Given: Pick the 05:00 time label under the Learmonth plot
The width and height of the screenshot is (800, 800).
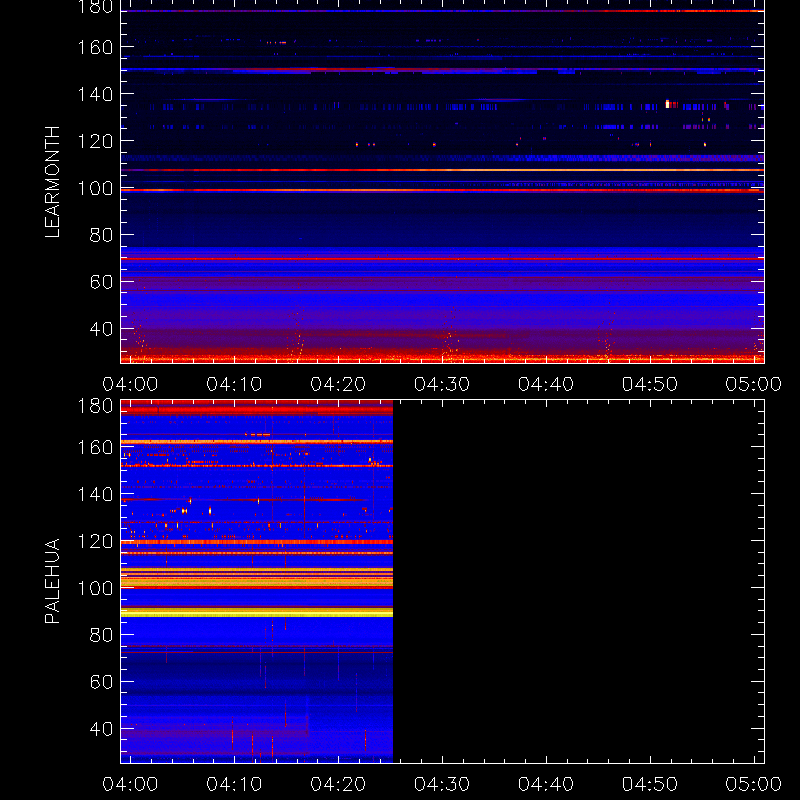Looking at the screenshot, I should click(x=754, y=384).
